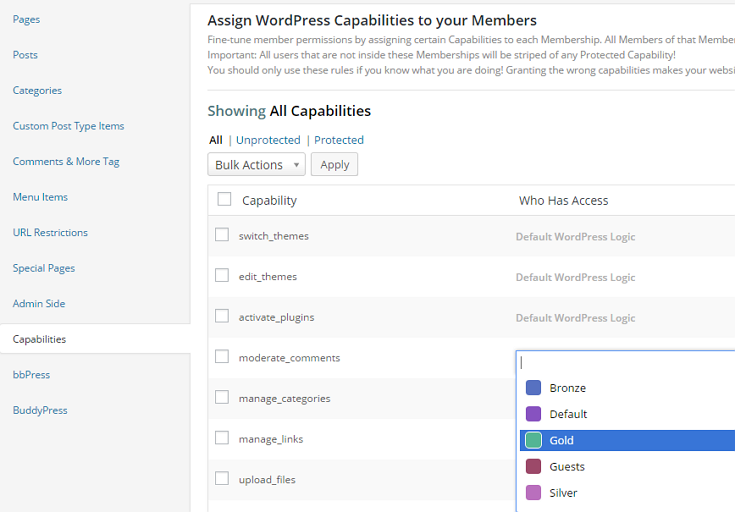
Task: Choose Guests membership option
Action: 628,467
